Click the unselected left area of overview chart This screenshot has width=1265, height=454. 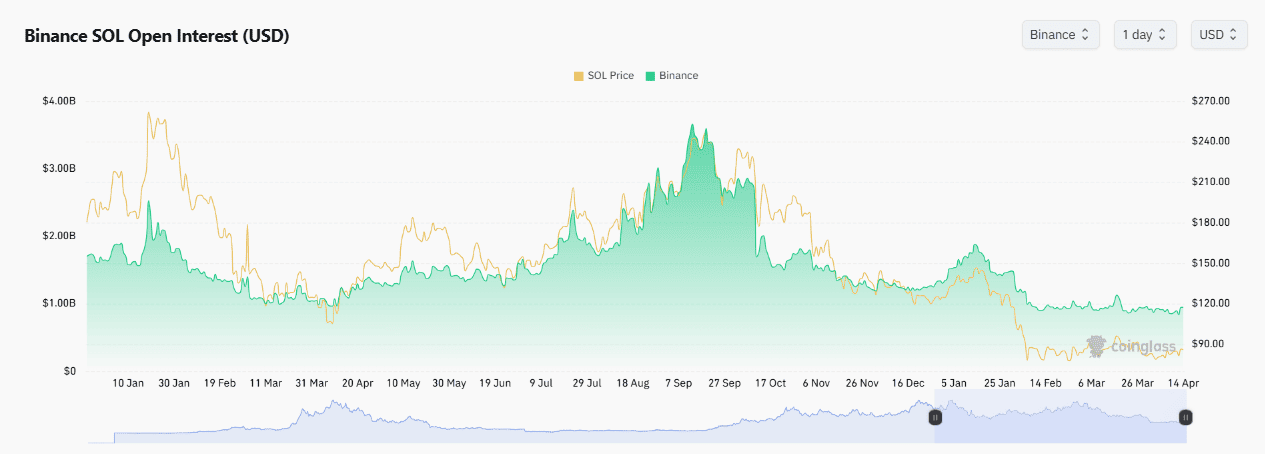(x=500, y=422)
